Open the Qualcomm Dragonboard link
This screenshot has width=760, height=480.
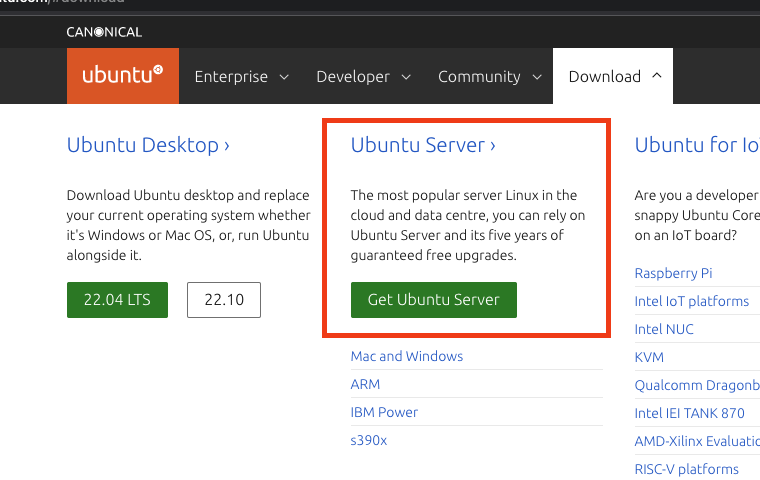click(x=697, y=385)
